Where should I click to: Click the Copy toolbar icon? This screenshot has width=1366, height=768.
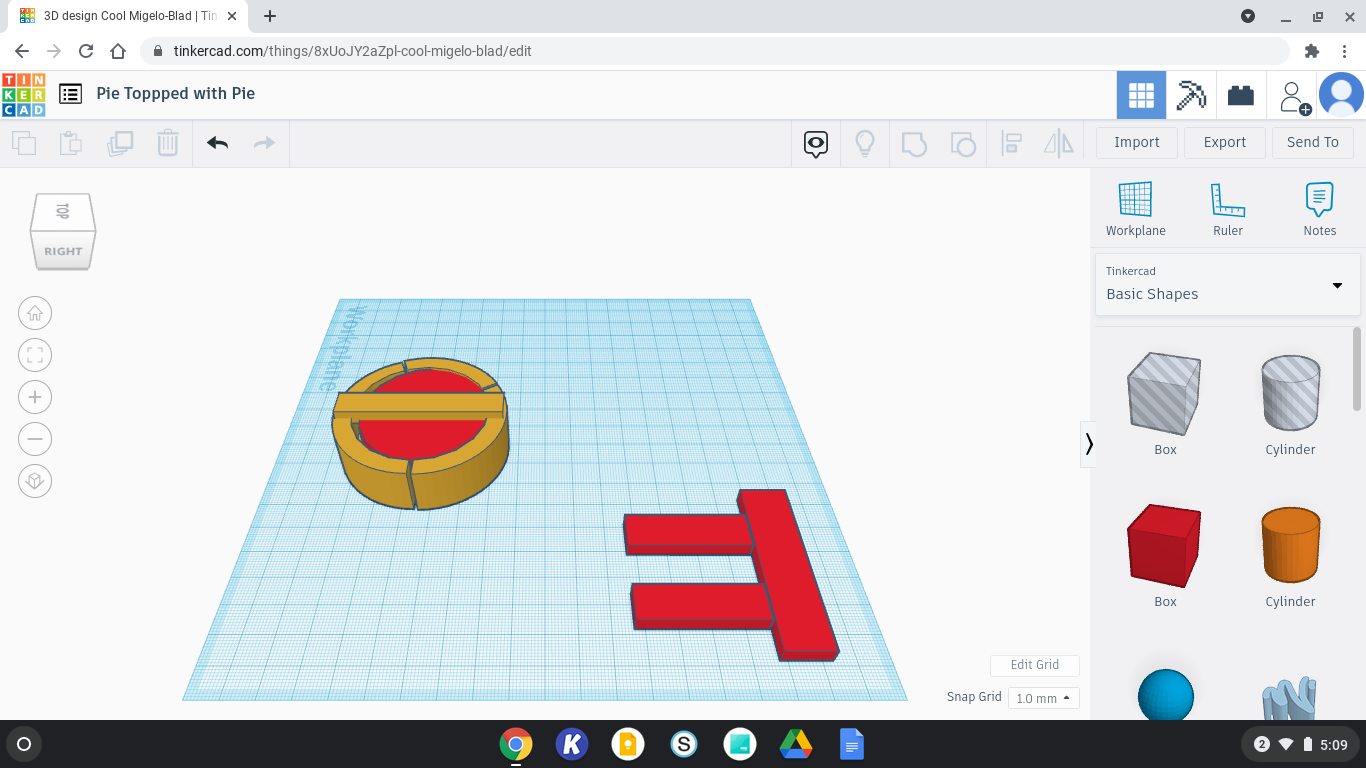24,143
